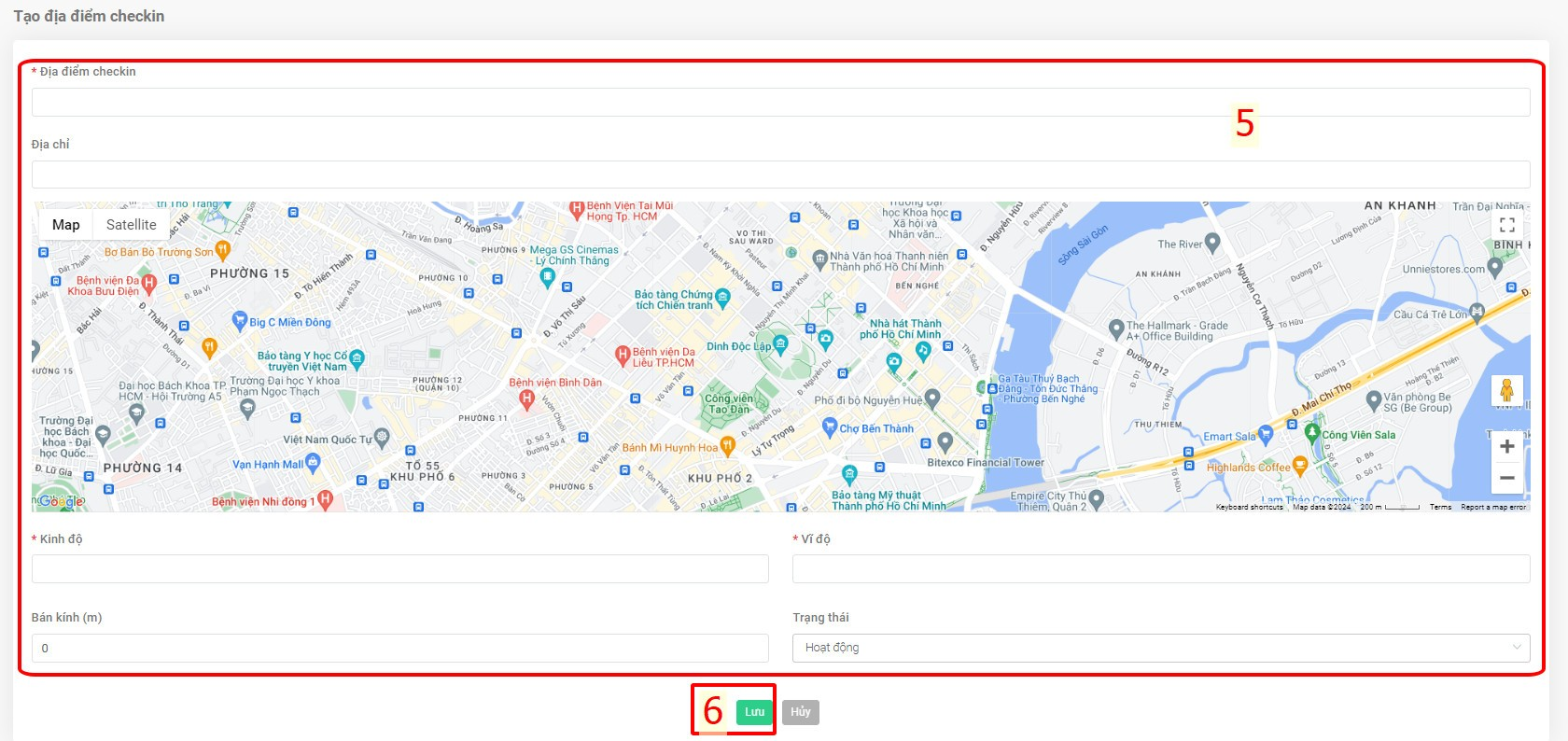Select Cầu Cá Trê Lớn marker
This screenshot has width=1568, height=741.
(1477, 311)
